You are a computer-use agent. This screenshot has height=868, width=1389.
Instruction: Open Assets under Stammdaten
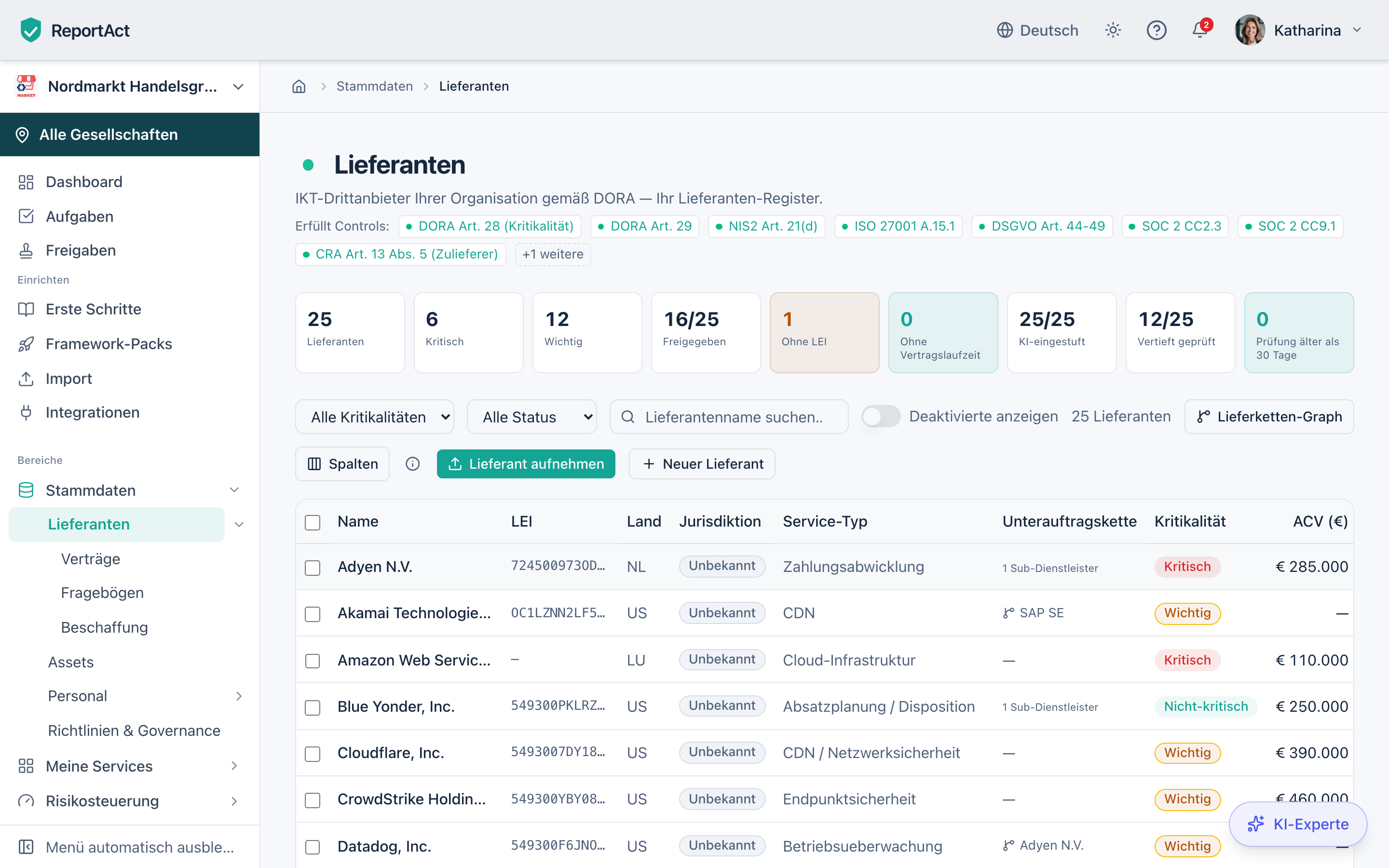tap(70, 662)
